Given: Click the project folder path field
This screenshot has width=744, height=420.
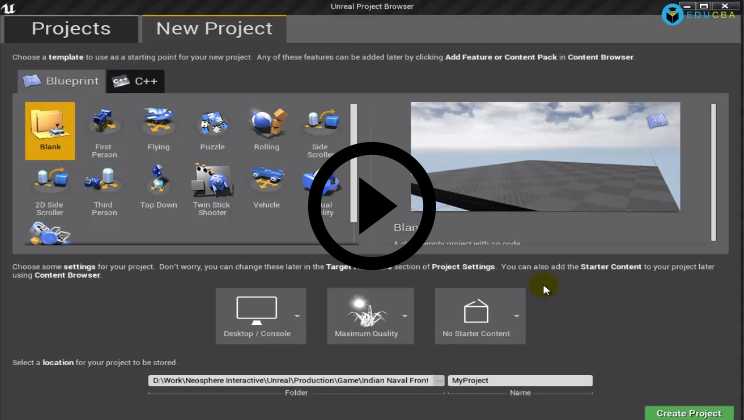Looking at the screenshot, I should (290, 380).
